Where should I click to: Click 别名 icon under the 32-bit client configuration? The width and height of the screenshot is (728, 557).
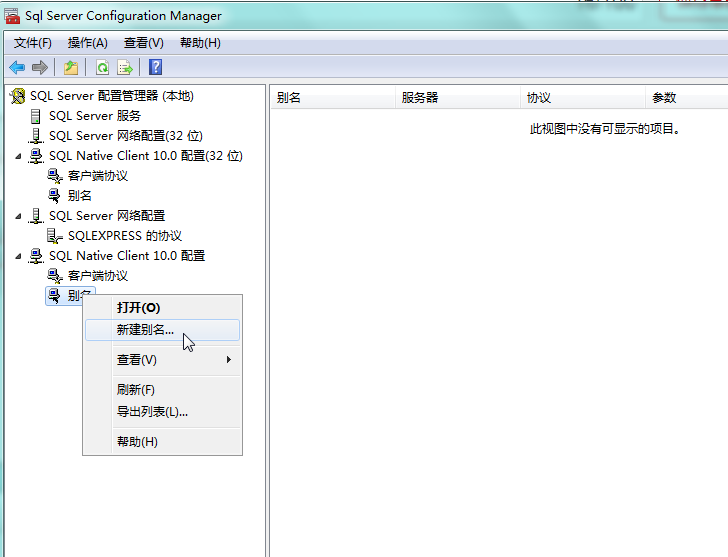tap(54, 196)
